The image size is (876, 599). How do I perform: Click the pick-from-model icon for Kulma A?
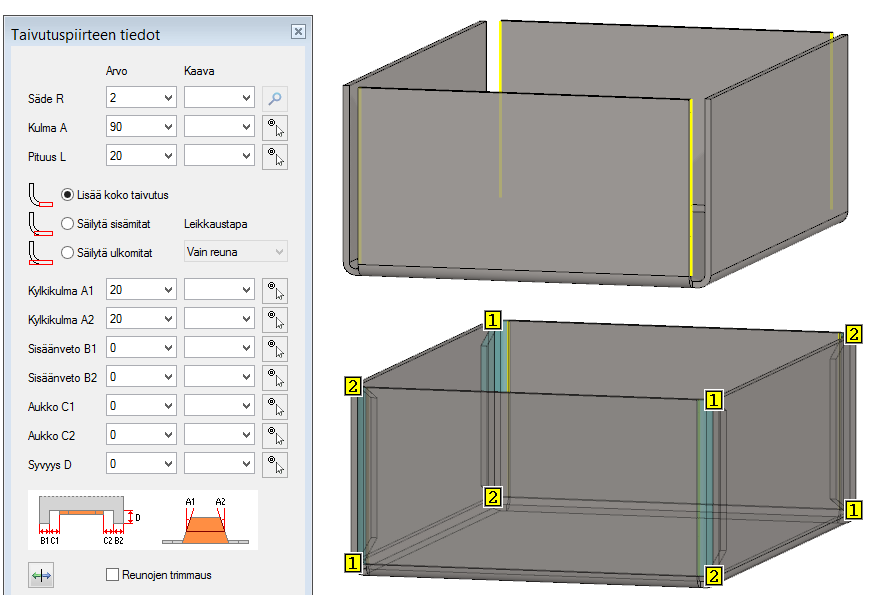click(x=275, y=127)
